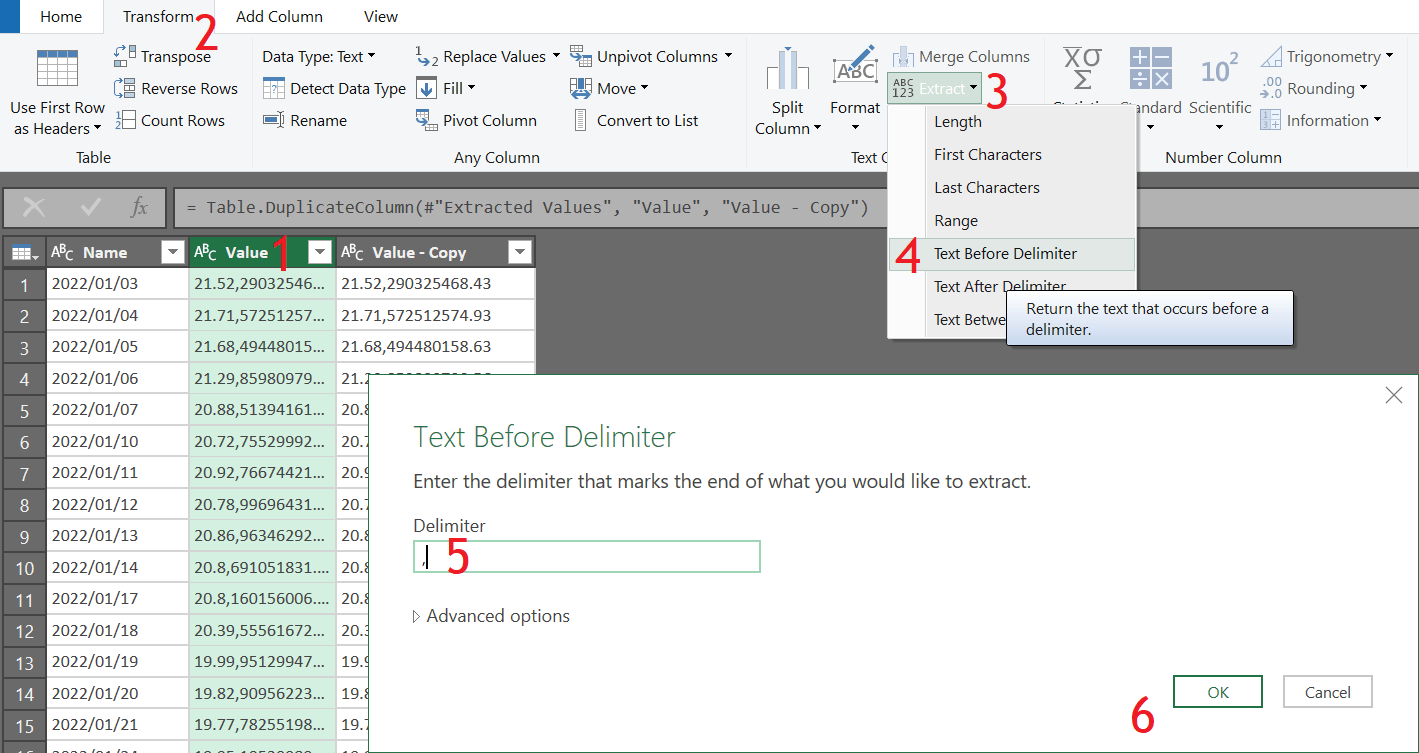This screenshot has width=1419, height=753.
Task: Click the table menu icon at the grid corner
Action: [23, 253]
